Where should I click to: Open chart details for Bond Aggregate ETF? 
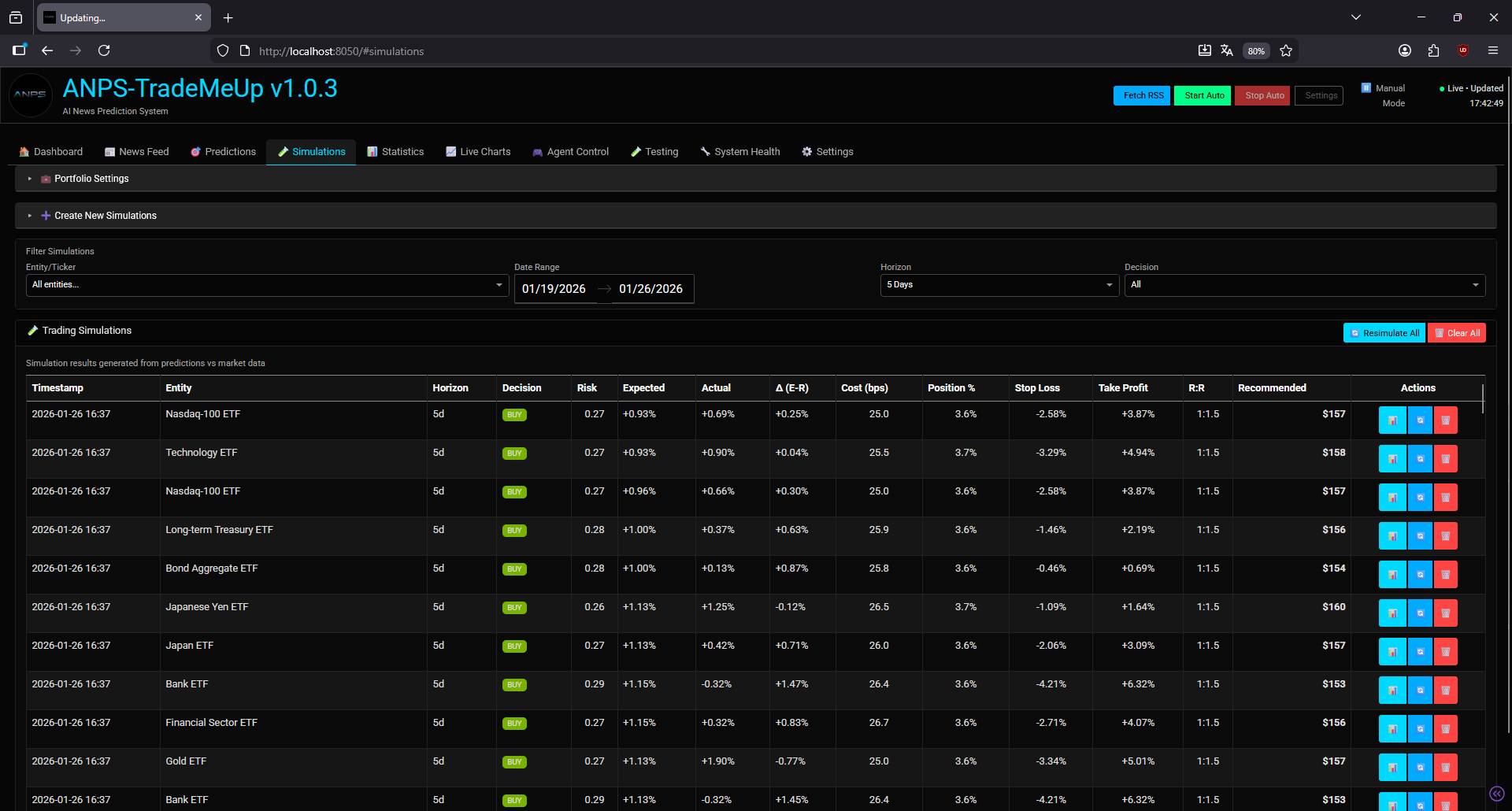pyautogui.click(x=1392, y=575)
